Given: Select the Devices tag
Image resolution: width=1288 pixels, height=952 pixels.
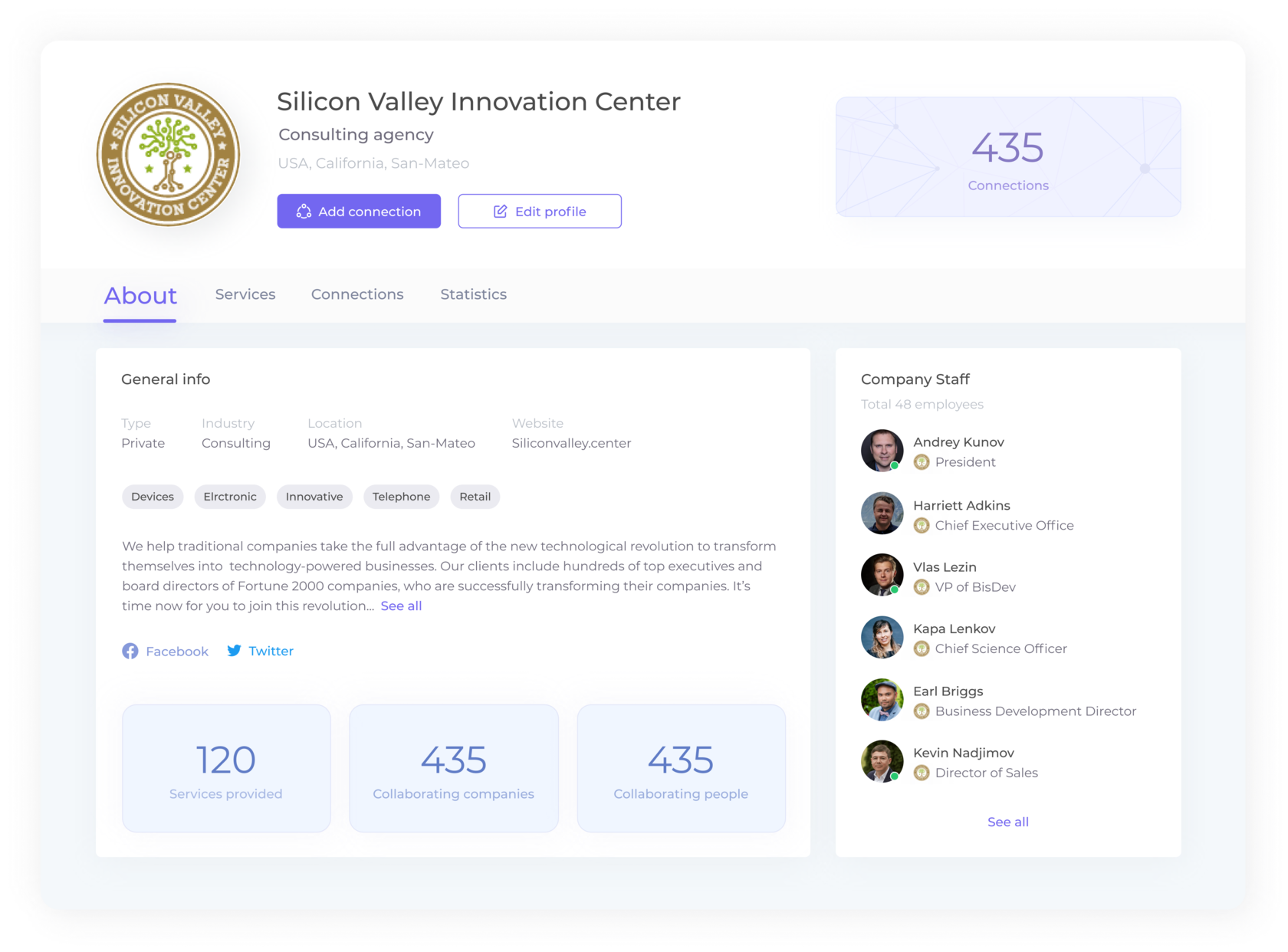Looking at the screenshot, I should (x=152, y=497).
